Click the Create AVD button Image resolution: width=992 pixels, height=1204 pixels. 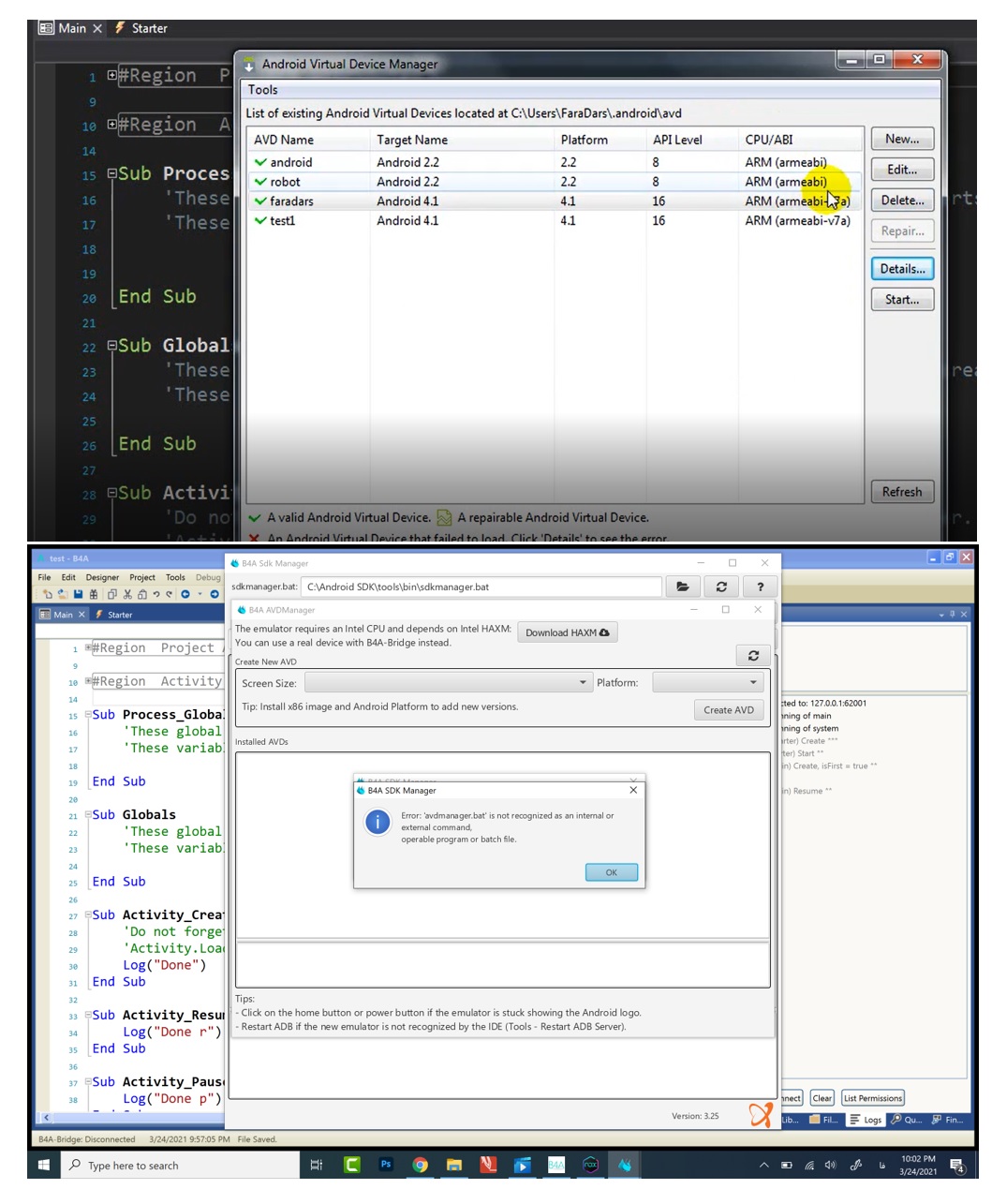(728, 709)
